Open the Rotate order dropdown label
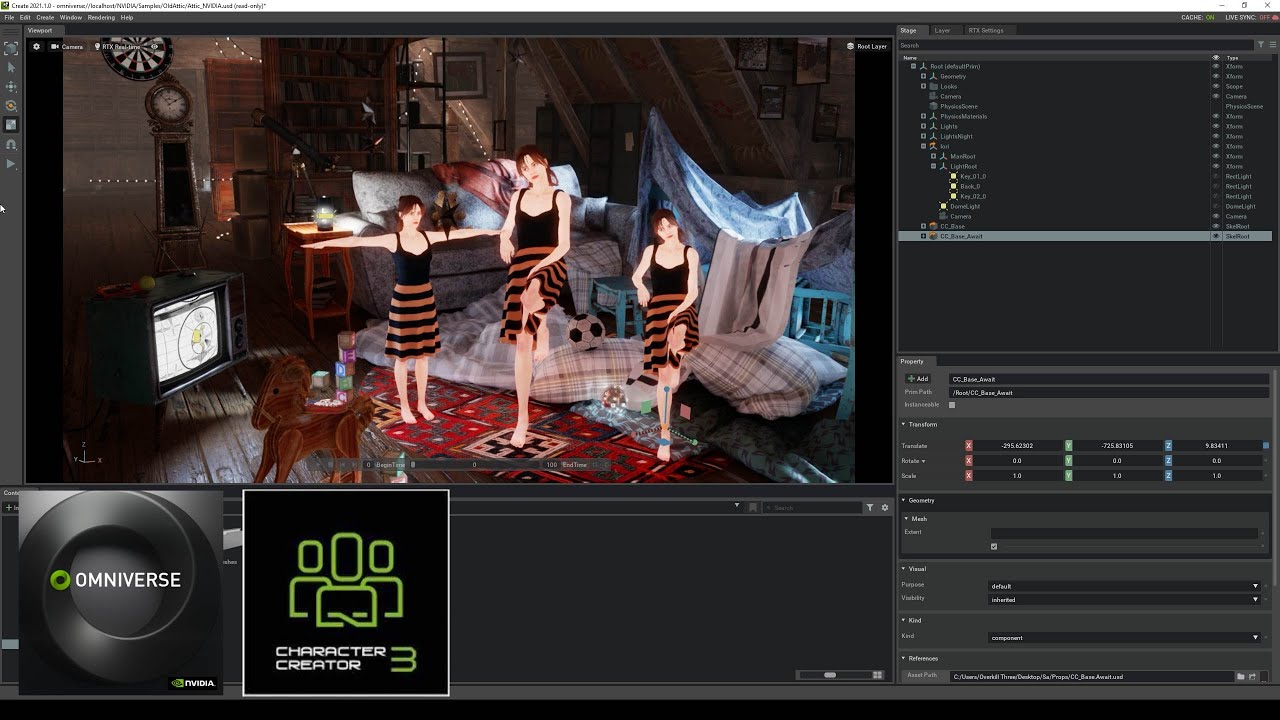Image resolution: width=1280 pixels, height=720 pixels. coord(913,461)
